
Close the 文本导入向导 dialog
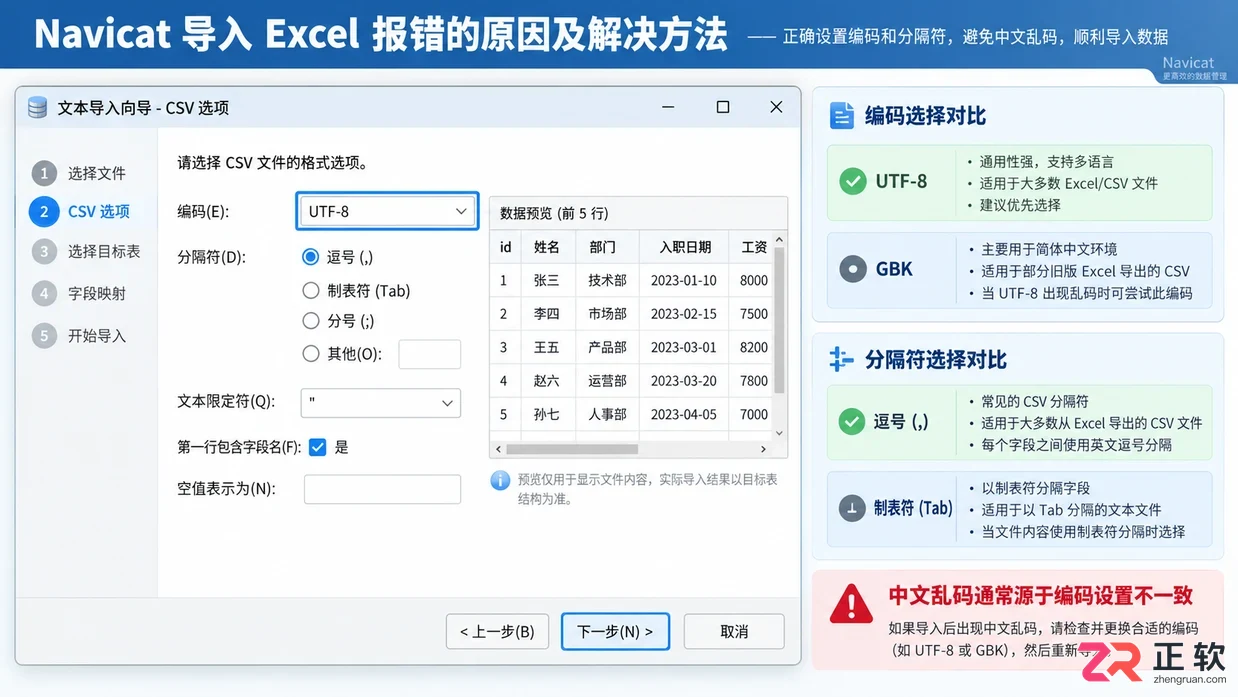coord(776,107)
